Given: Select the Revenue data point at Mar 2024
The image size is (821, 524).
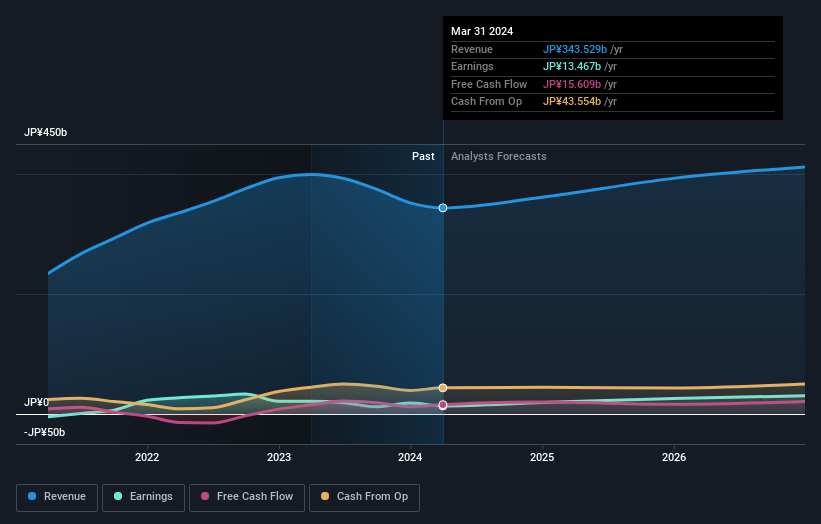Looking at the screenshot, I should point(443,208).
